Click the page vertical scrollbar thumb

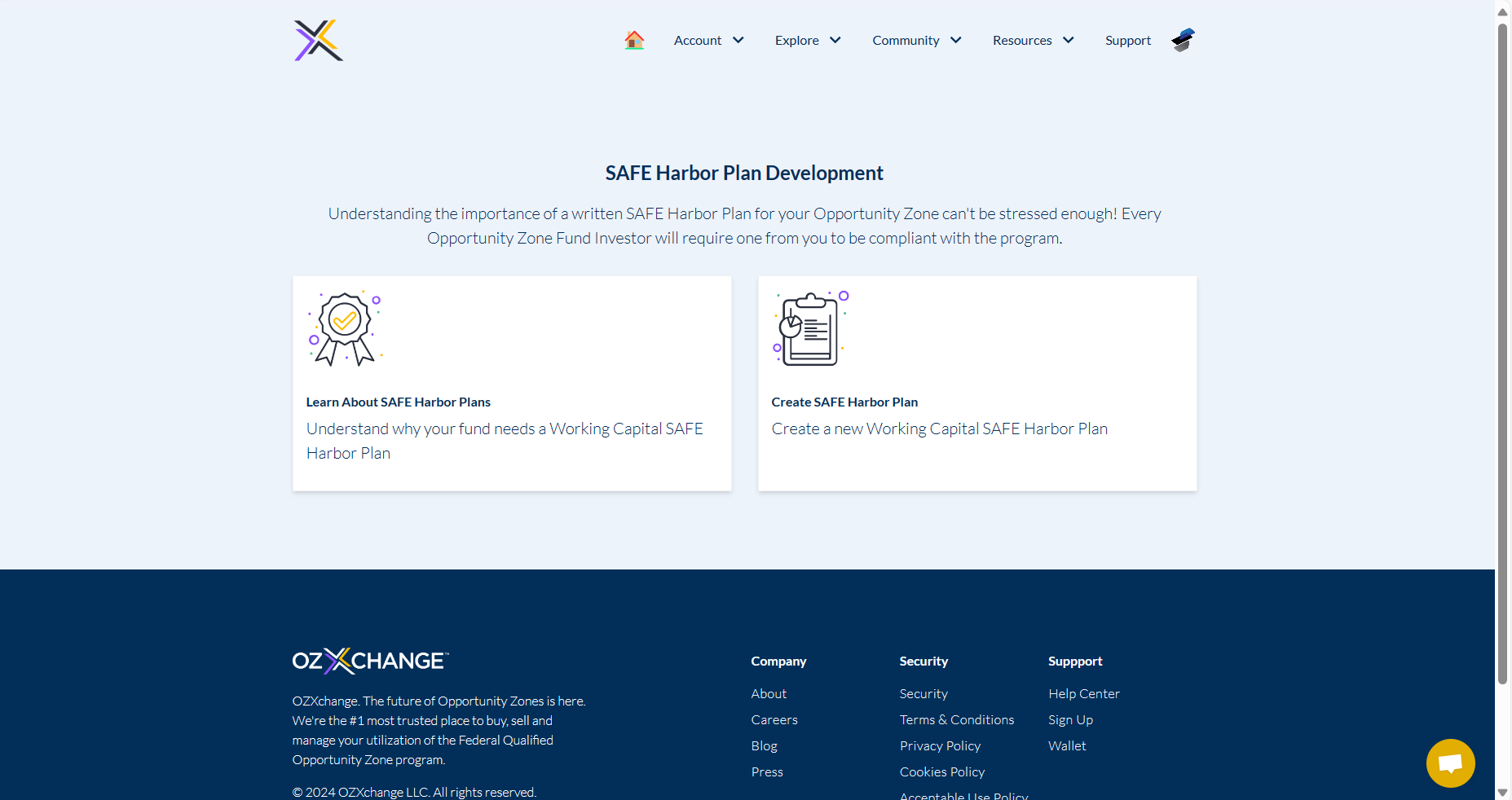point(1502,354)
